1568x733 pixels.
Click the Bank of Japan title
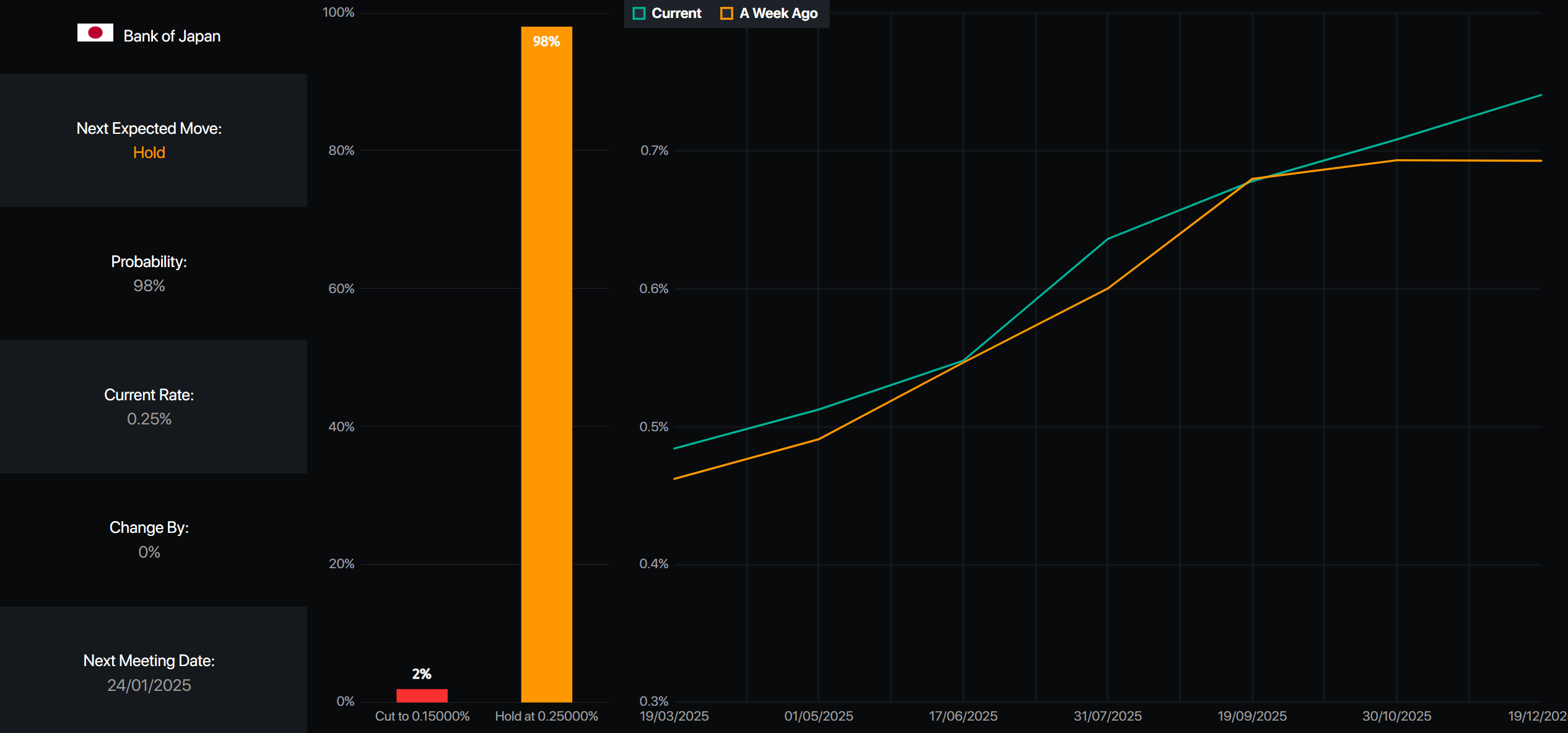172,36
